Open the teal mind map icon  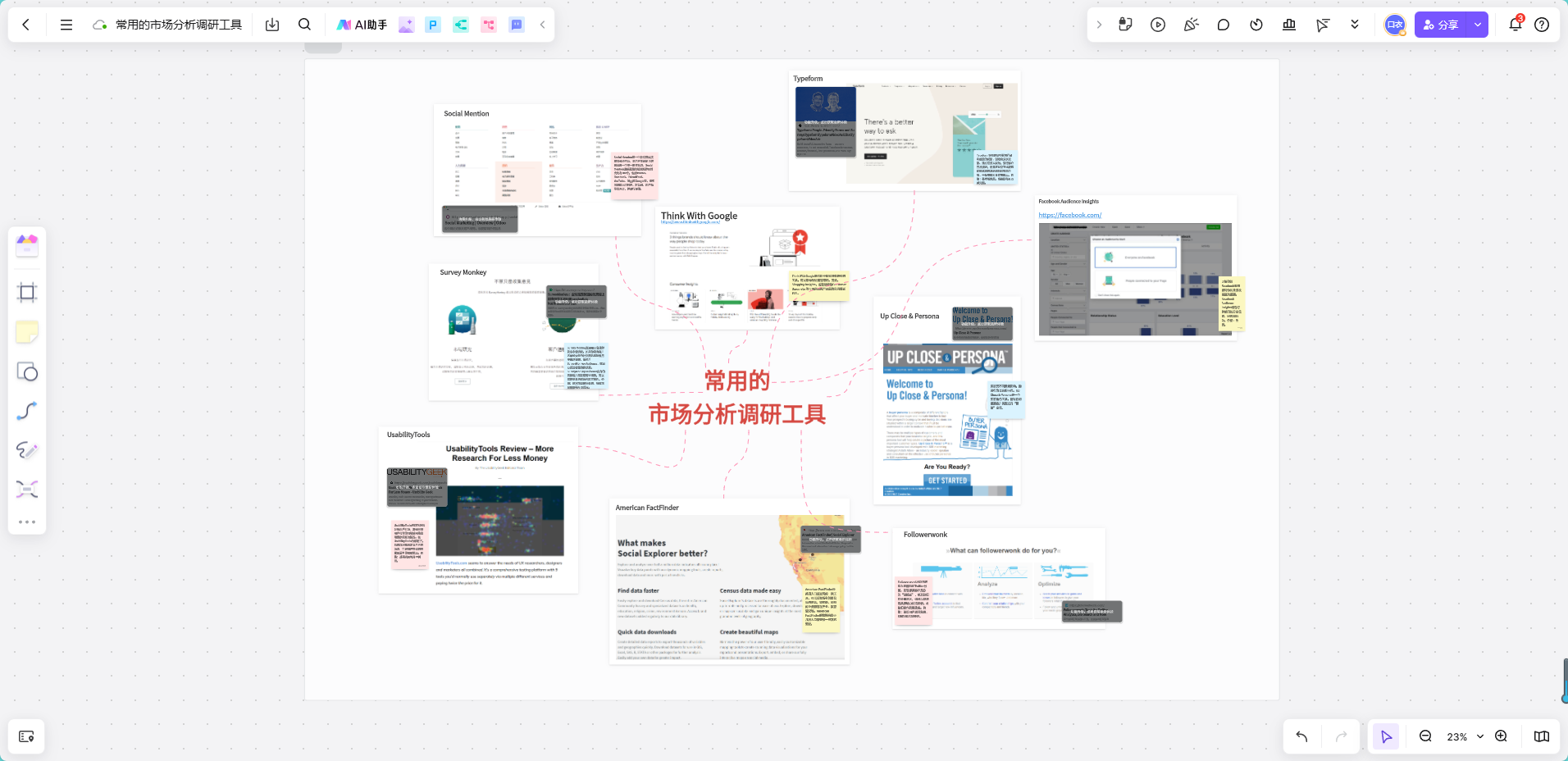click(461, 25)
